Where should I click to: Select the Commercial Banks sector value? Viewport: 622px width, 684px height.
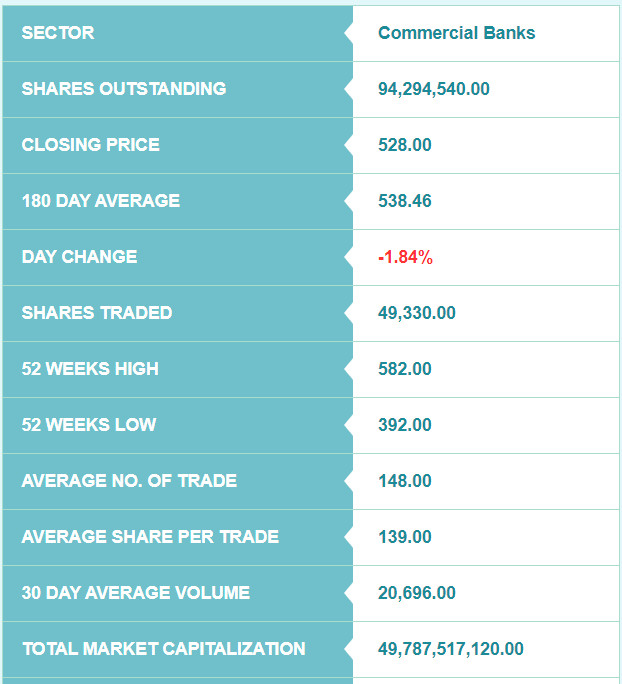click(456, 33)
